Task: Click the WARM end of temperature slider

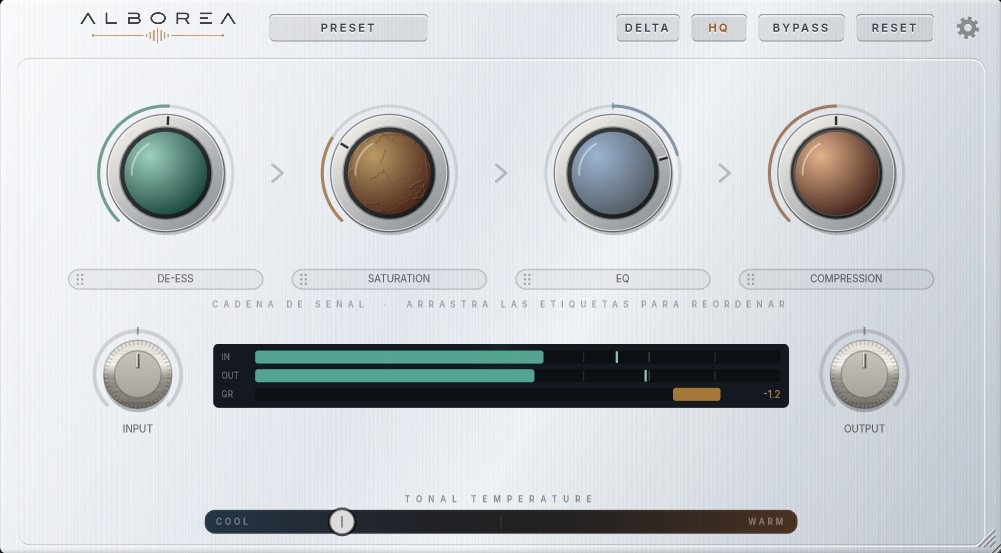Action: [x=766, y=522]
